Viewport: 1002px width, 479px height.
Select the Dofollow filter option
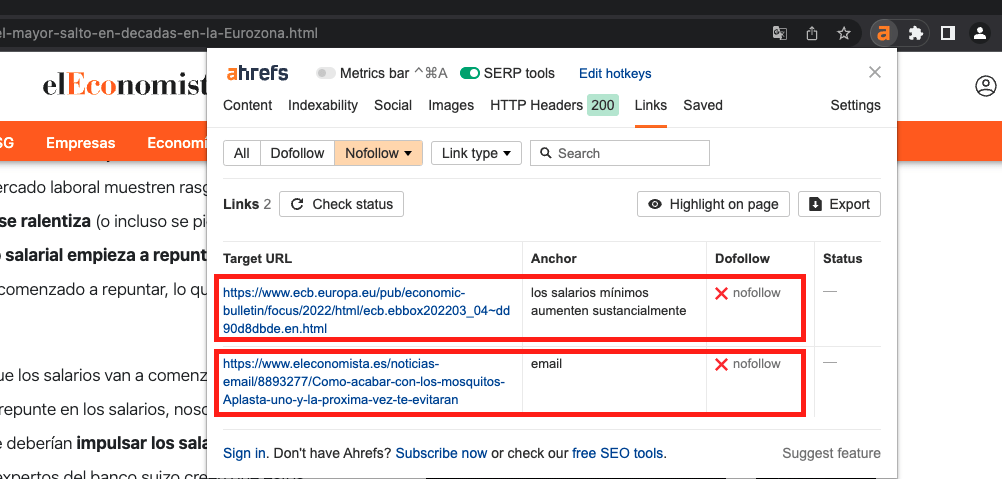pyautogui.click(x=297, y=153)
